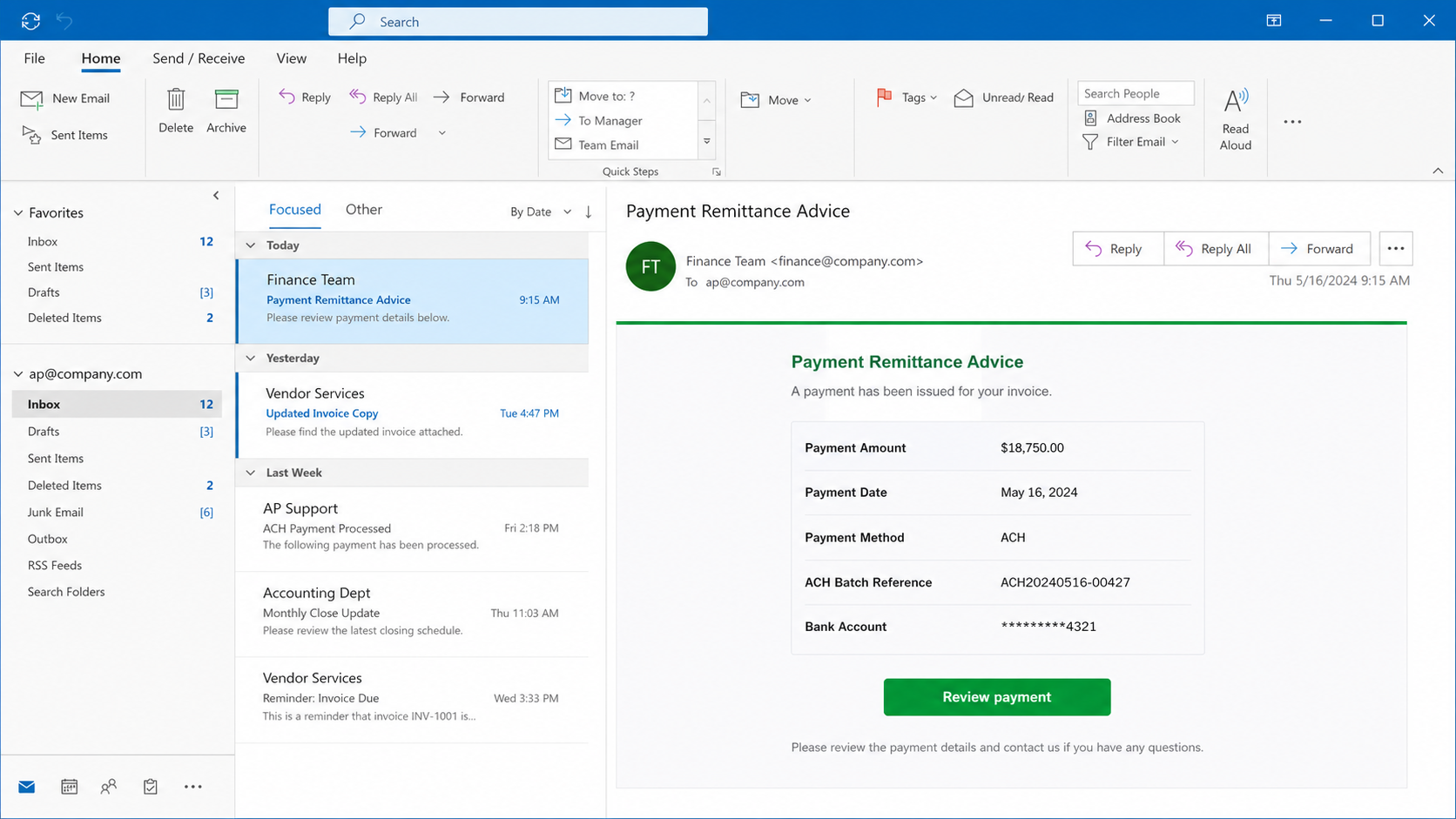Click the New Email envelope icon

(32, 99)
